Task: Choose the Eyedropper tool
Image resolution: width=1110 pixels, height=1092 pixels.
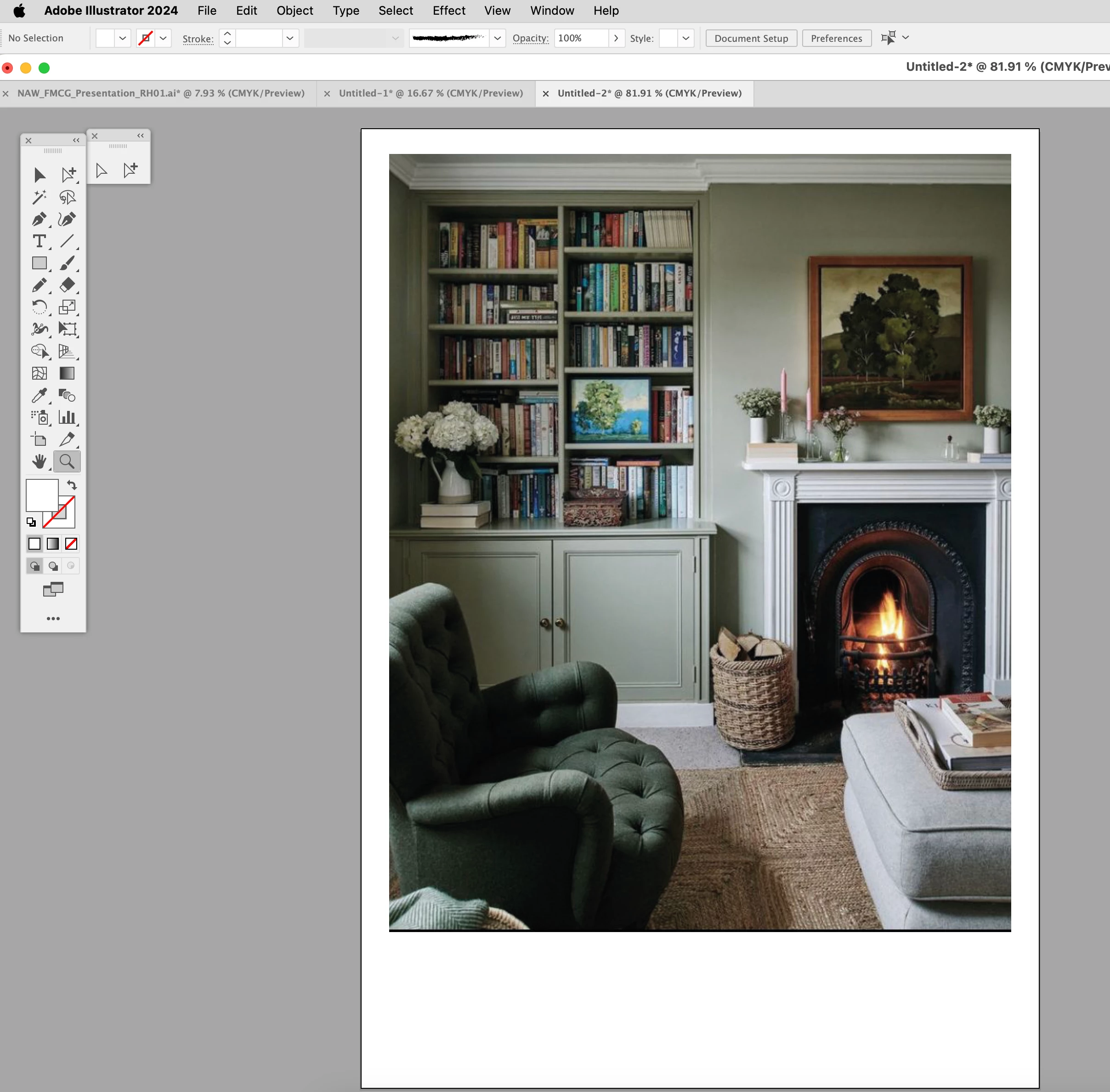Action: point(39,395)
